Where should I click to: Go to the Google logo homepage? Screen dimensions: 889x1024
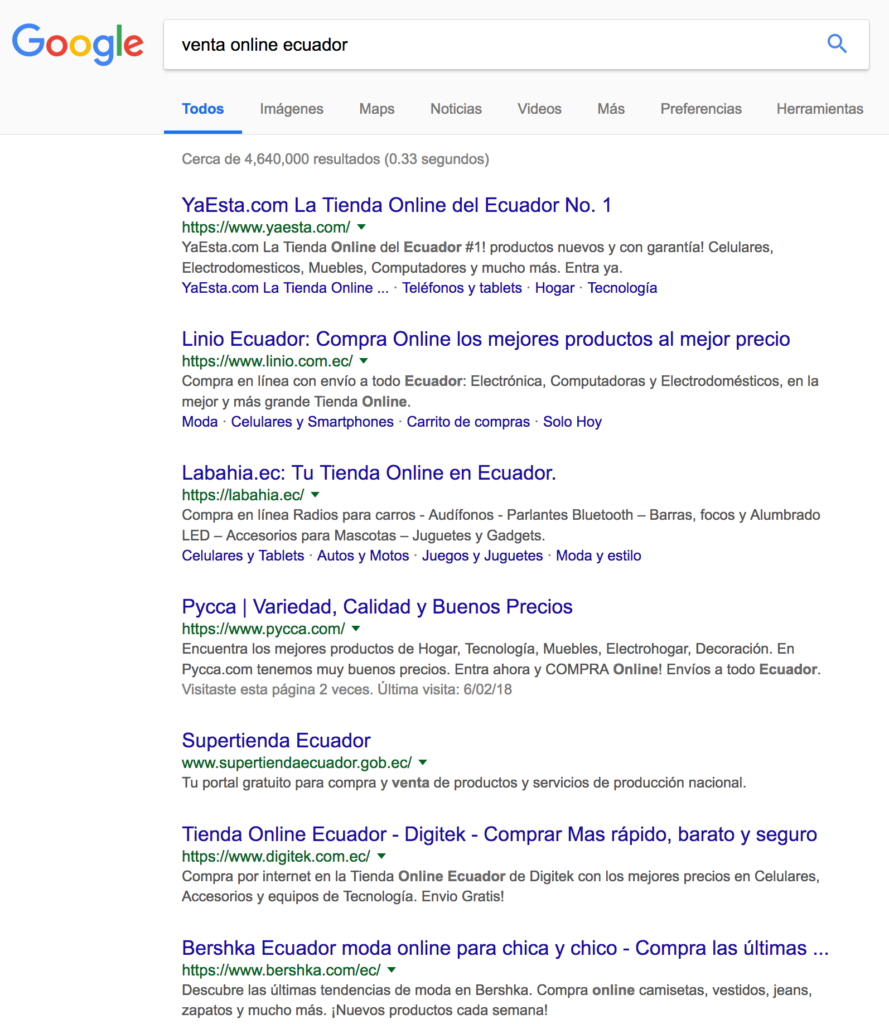point(78,44)
